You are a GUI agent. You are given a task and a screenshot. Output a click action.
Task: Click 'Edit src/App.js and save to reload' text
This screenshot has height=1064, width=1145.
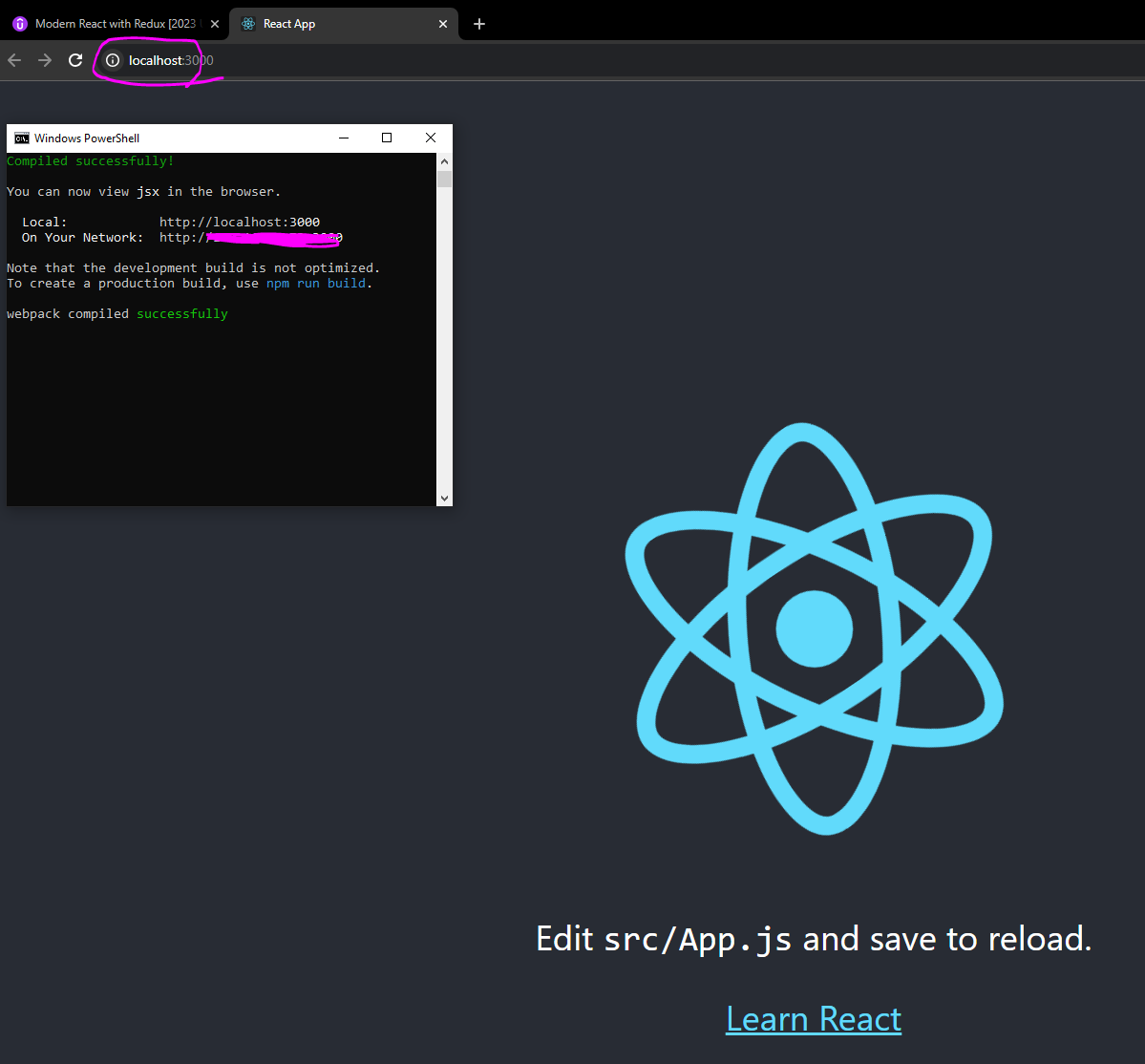click(x=814, y=939)
